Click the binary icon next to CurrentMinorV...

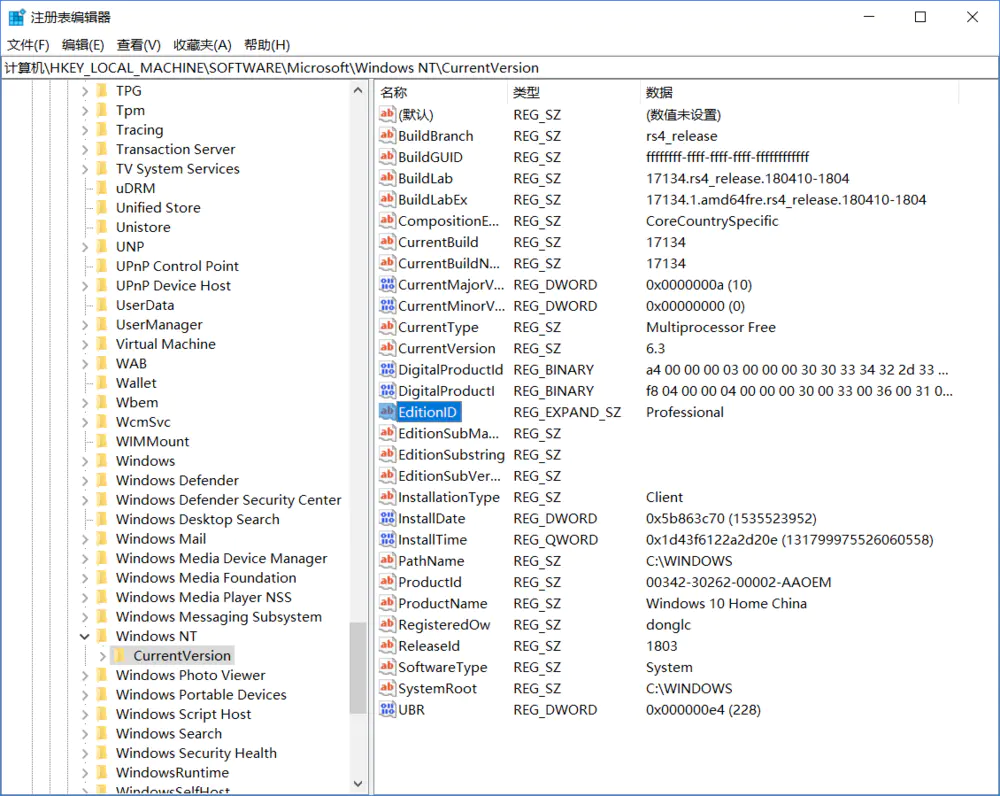point(387,306)
